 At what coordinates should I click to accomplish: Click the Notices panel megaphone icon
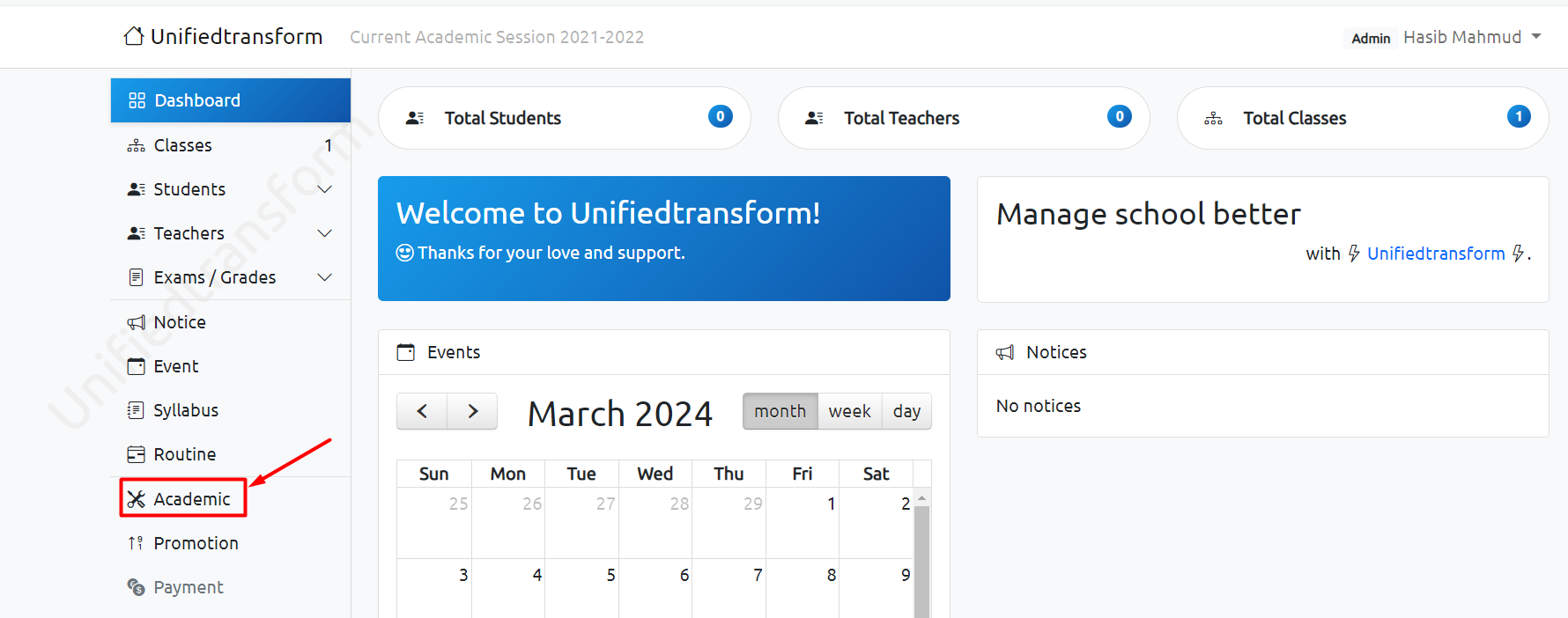(1005, 352)
